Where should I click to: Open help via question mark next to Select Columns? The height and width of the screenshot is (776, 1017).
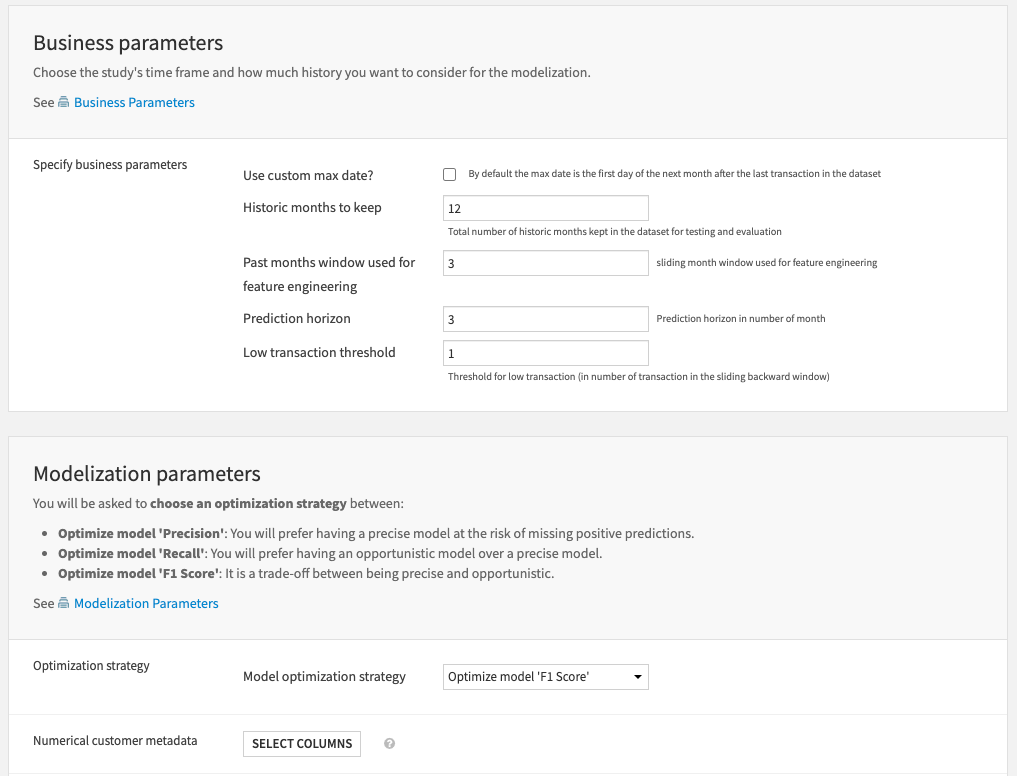point(389,743)
